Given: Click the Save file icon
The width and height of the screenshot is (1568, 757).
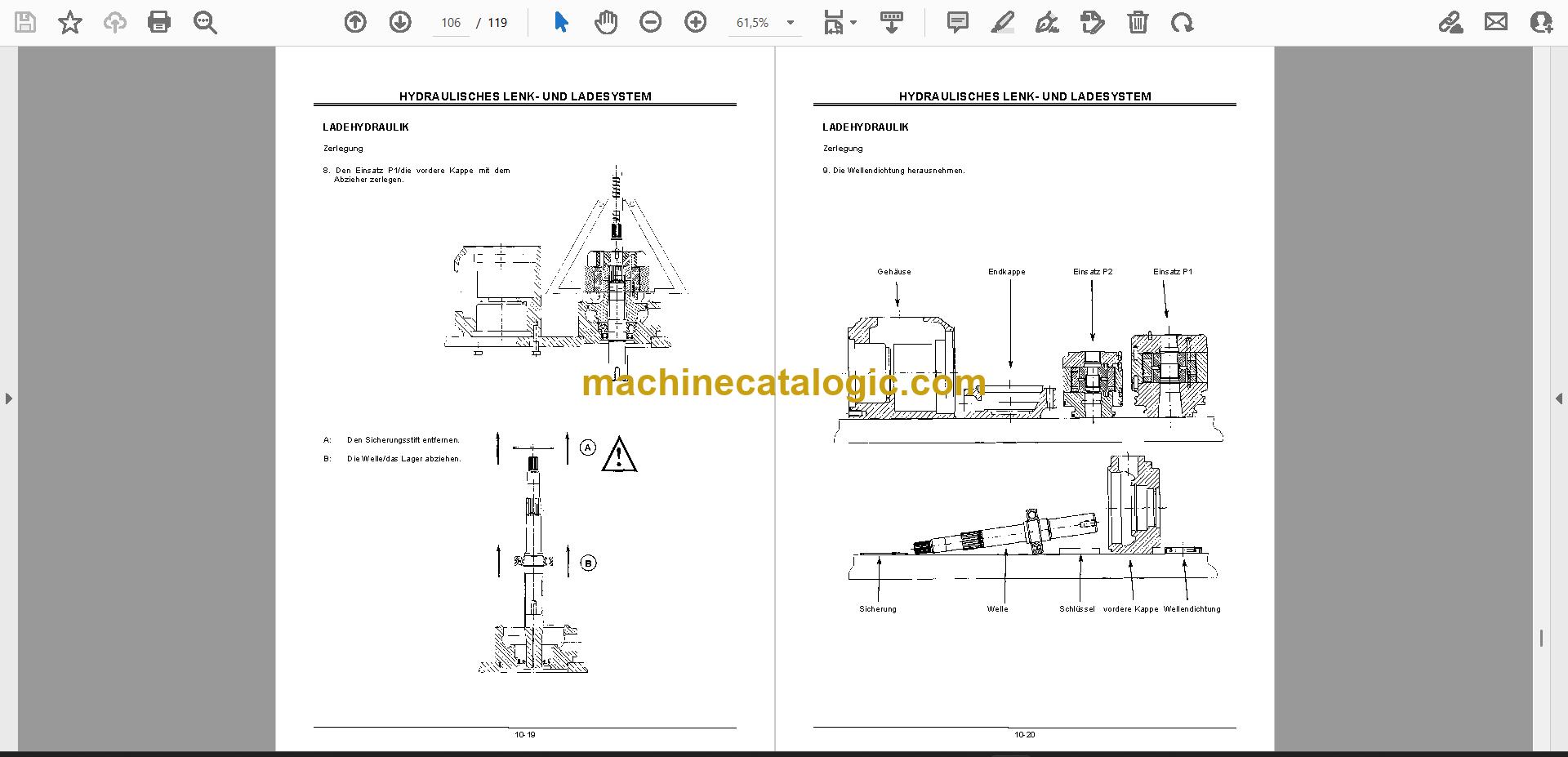Looking at the screenshot, I should (25, 22).
